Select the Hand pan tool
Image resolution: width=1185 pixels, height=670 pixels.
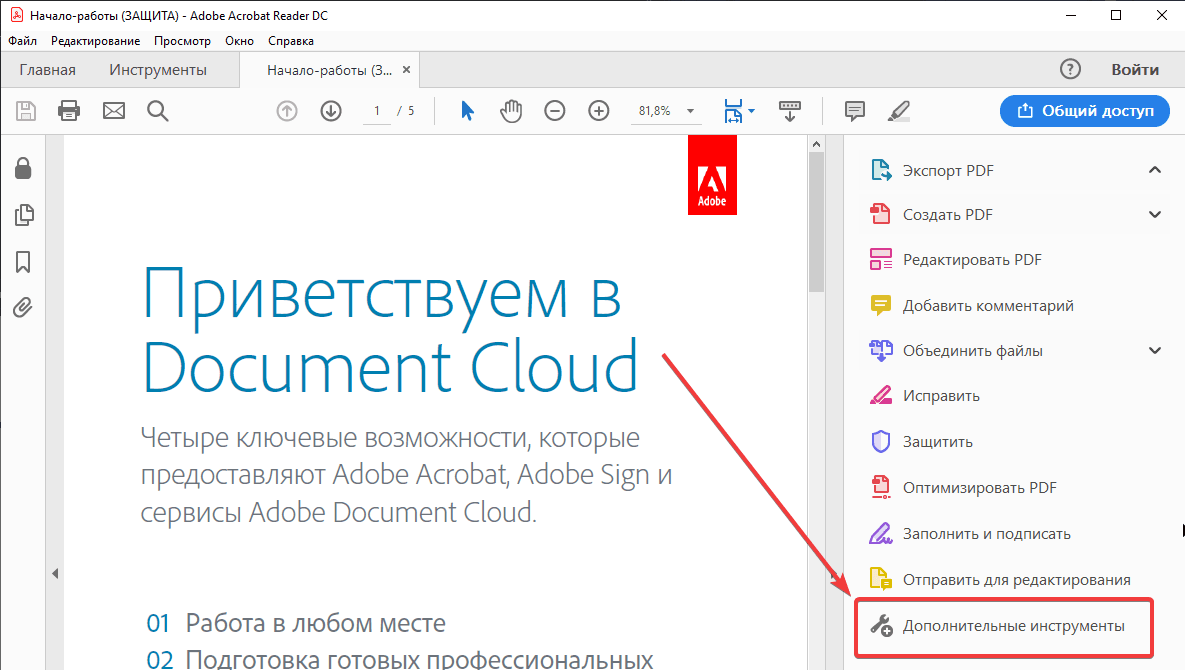511,111
